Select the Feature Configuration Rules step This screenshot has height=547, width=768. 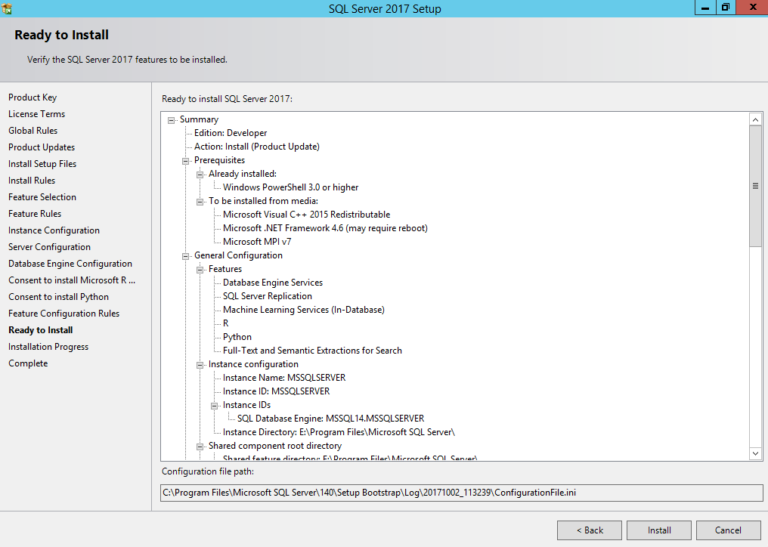click(x=64, y=313)
